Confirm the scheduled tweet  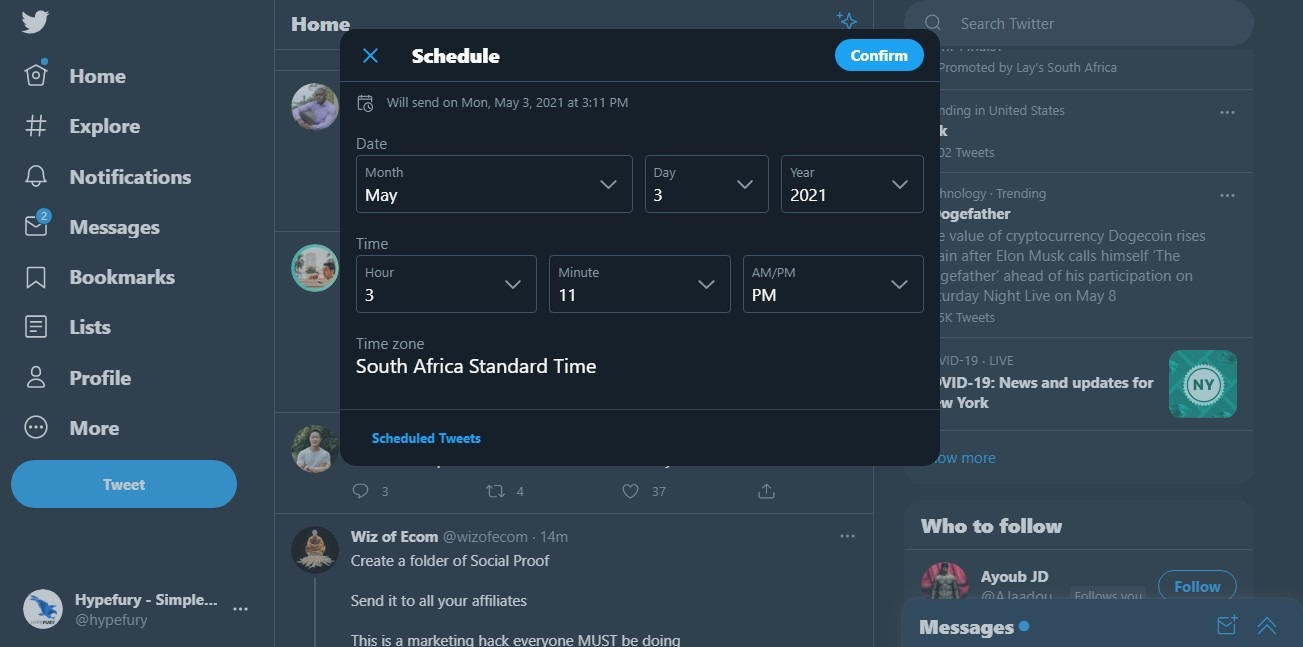click(x=878, y=55)
